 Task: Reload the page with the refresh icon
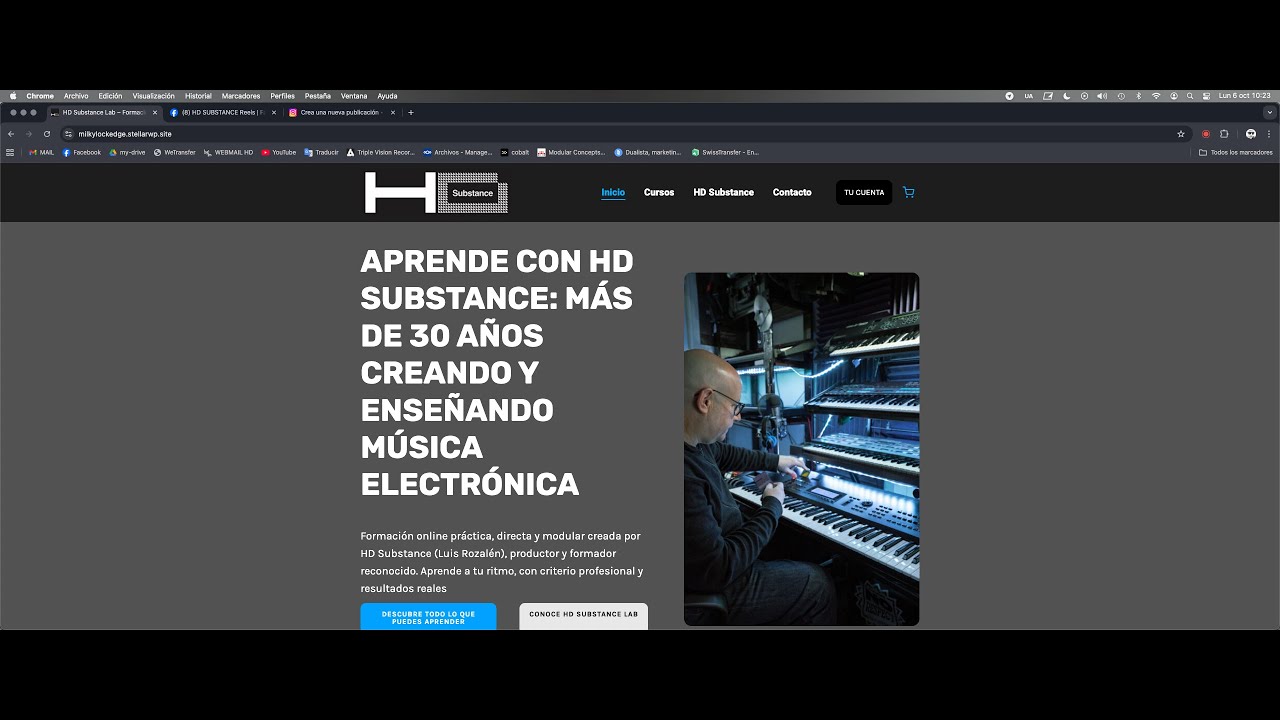click(46, 134)
